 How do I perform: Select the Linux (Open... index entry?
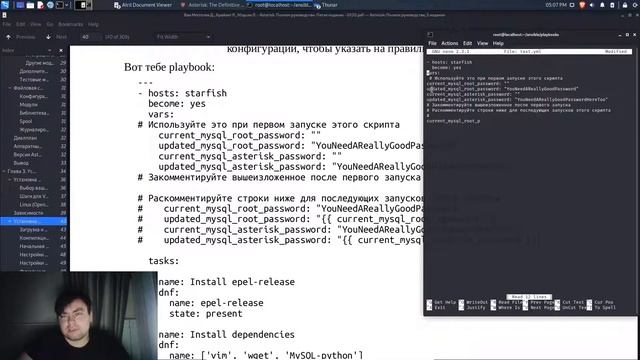click(33, 204)
